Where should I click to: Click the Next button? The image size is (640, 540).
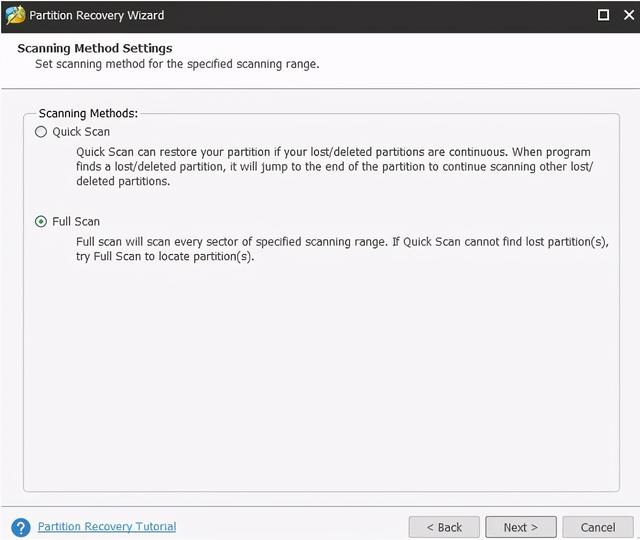coord(520,527)
